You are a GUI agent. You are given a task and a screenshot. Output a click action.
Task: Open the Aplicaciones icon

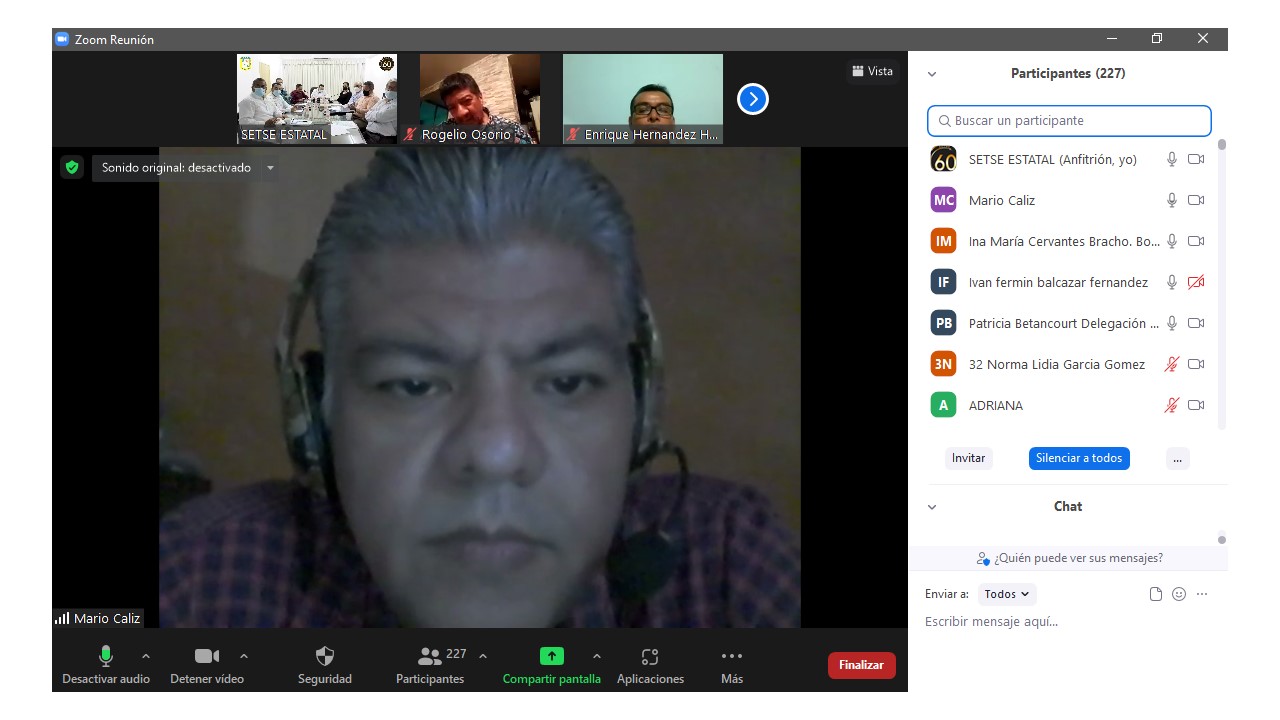pos(650,657)
